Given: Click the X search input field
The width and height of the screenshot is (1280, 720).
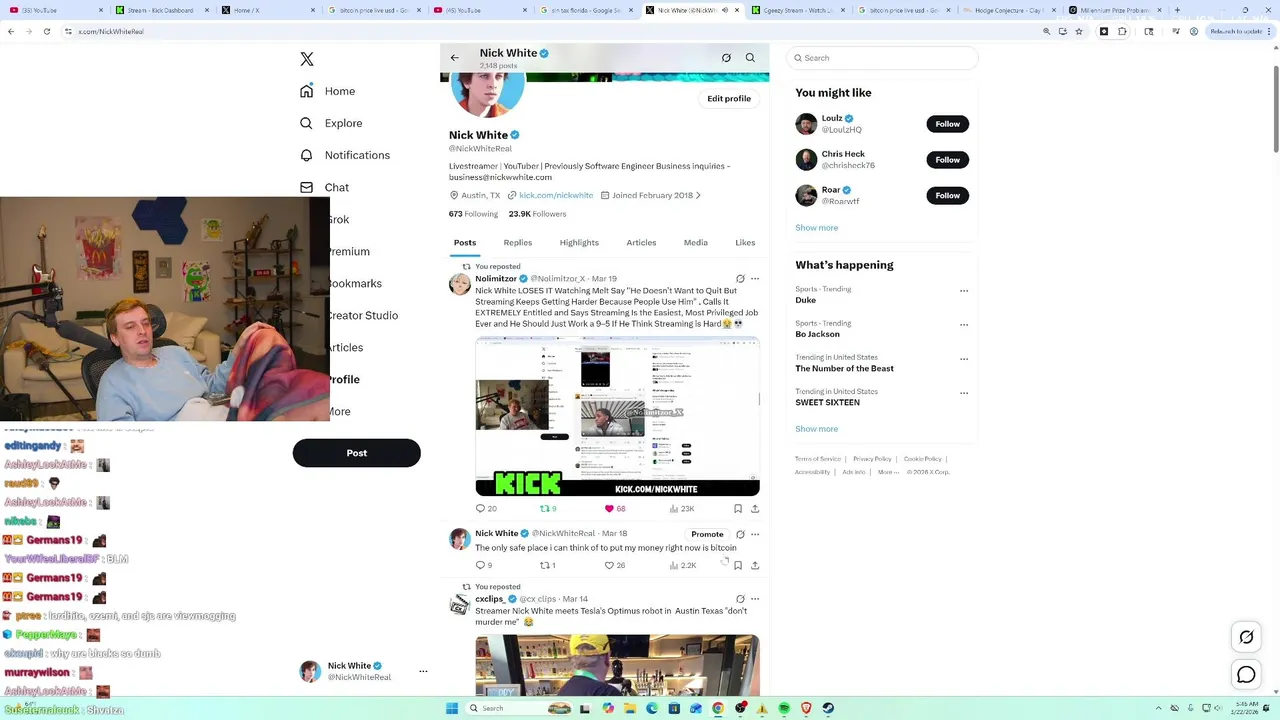Looking at the screenshot, I should 882,58.
